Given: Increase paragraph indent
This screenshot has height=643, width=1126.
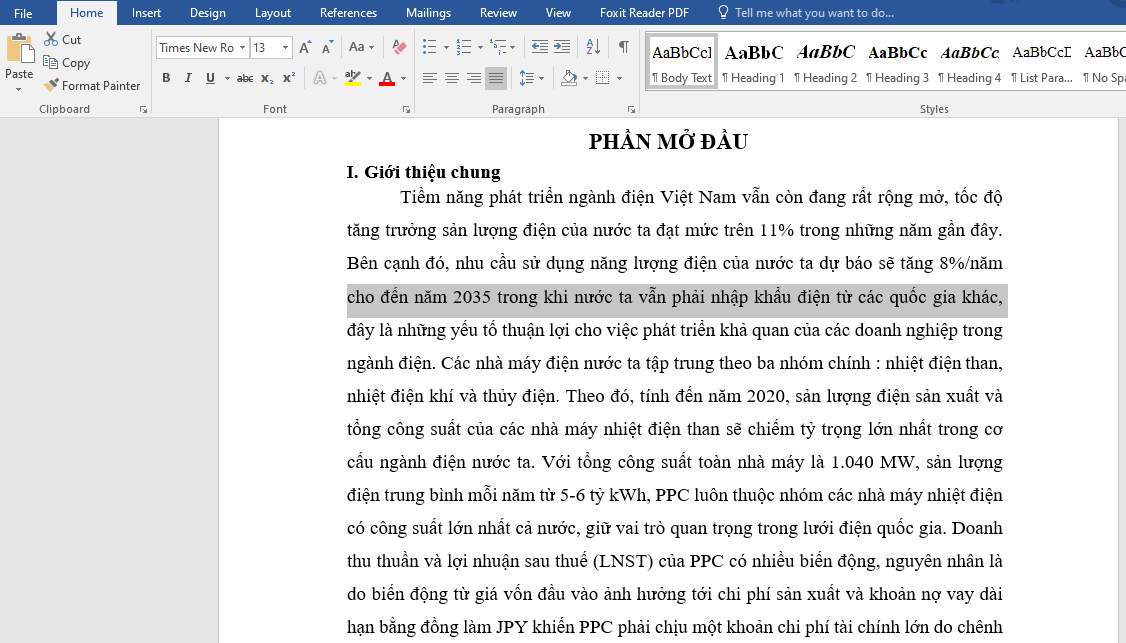Looking at the screenshot, I should click(x=562, y=47).
